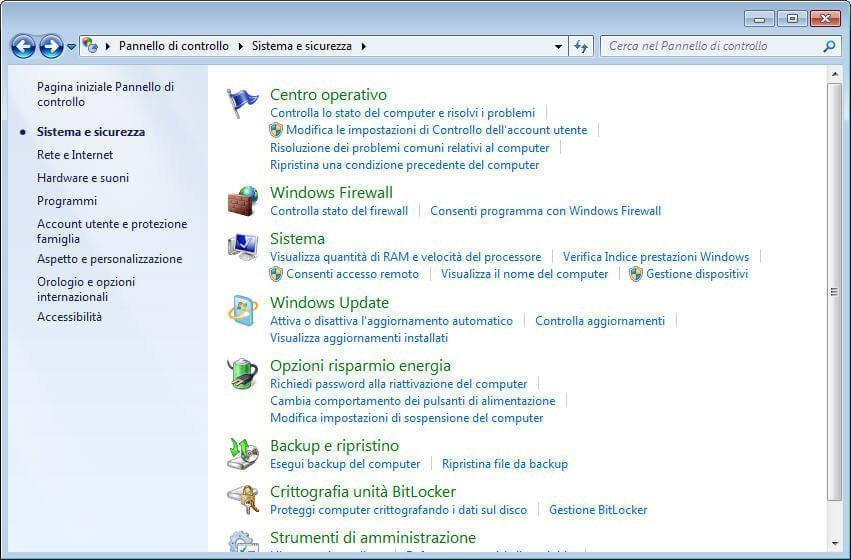Go forward with the Forward arrow button

coord(51,47)
